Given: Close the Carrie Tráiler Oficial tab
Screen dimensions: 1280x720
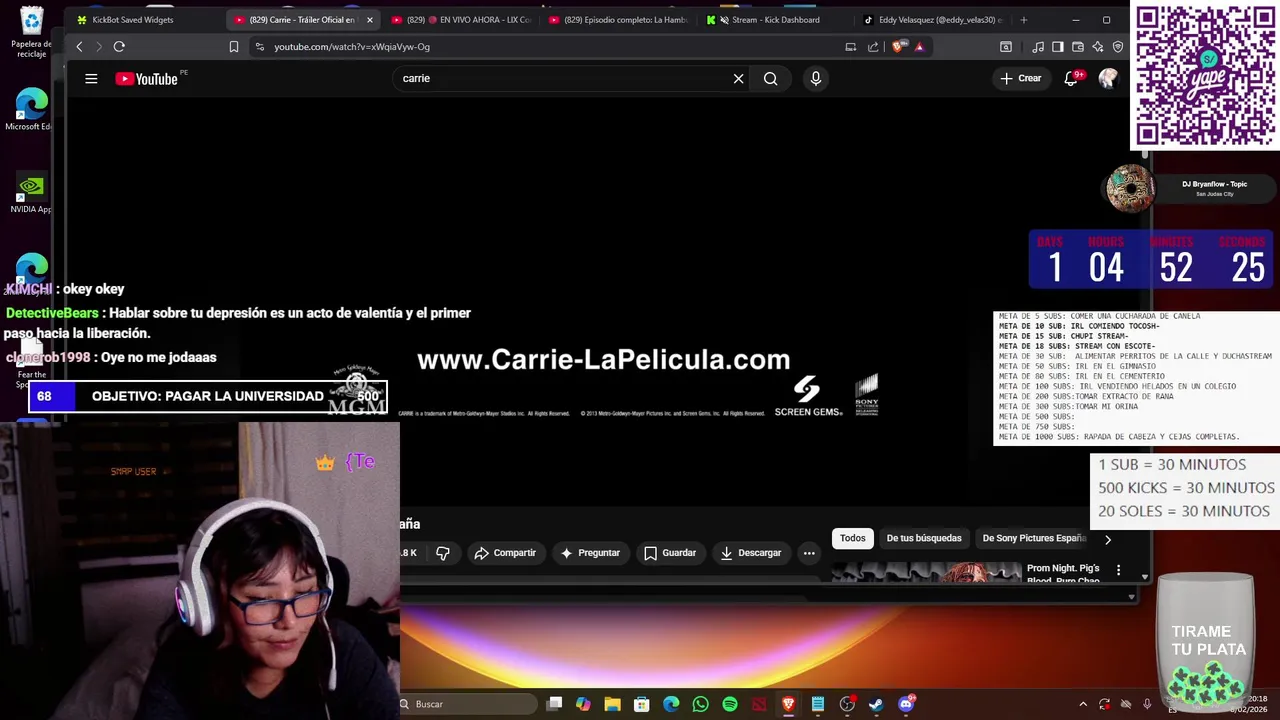Looking at the screenshot, I should click(x=370, y=20).
